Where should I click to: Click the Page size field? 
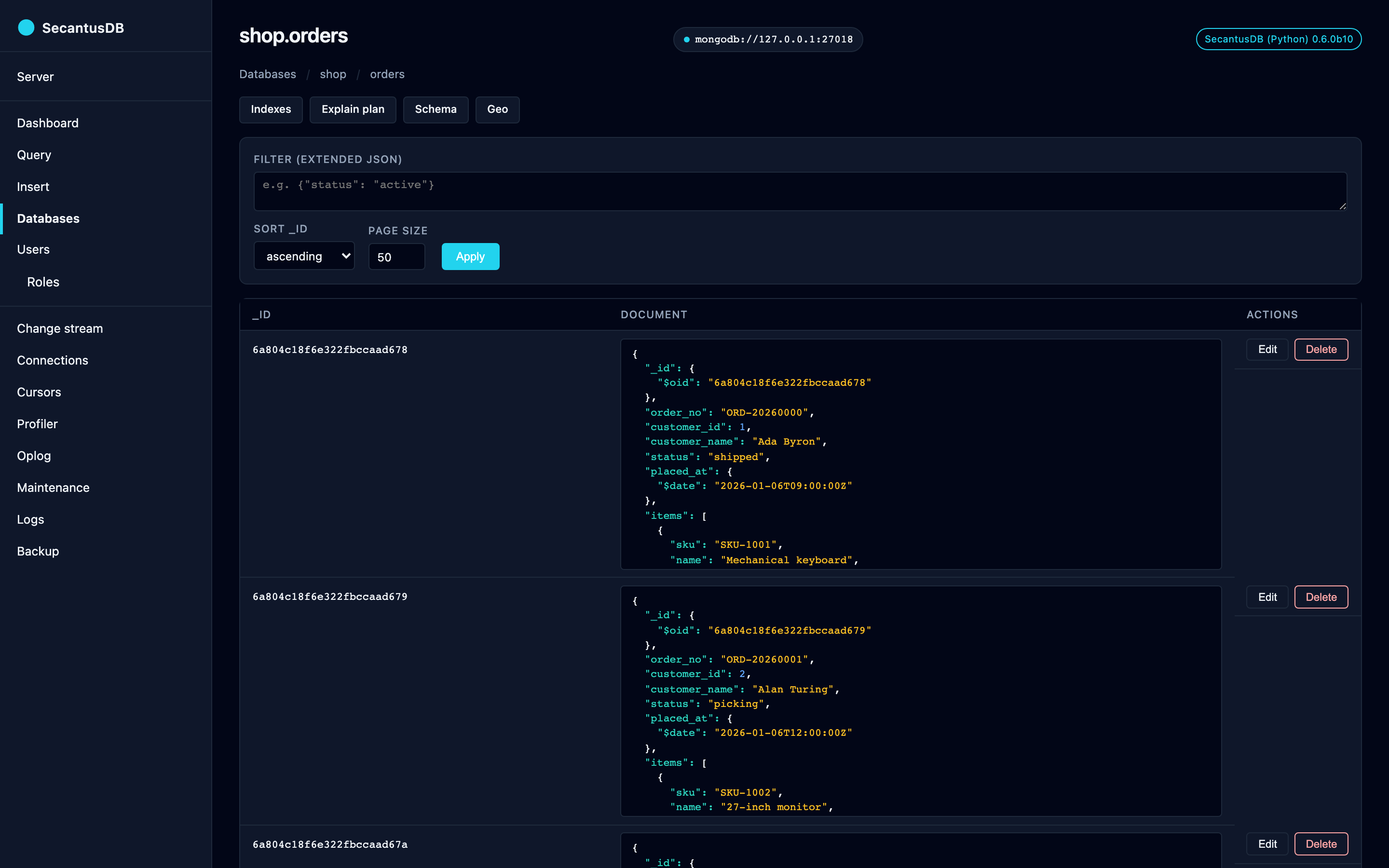(x=396, y=257)
